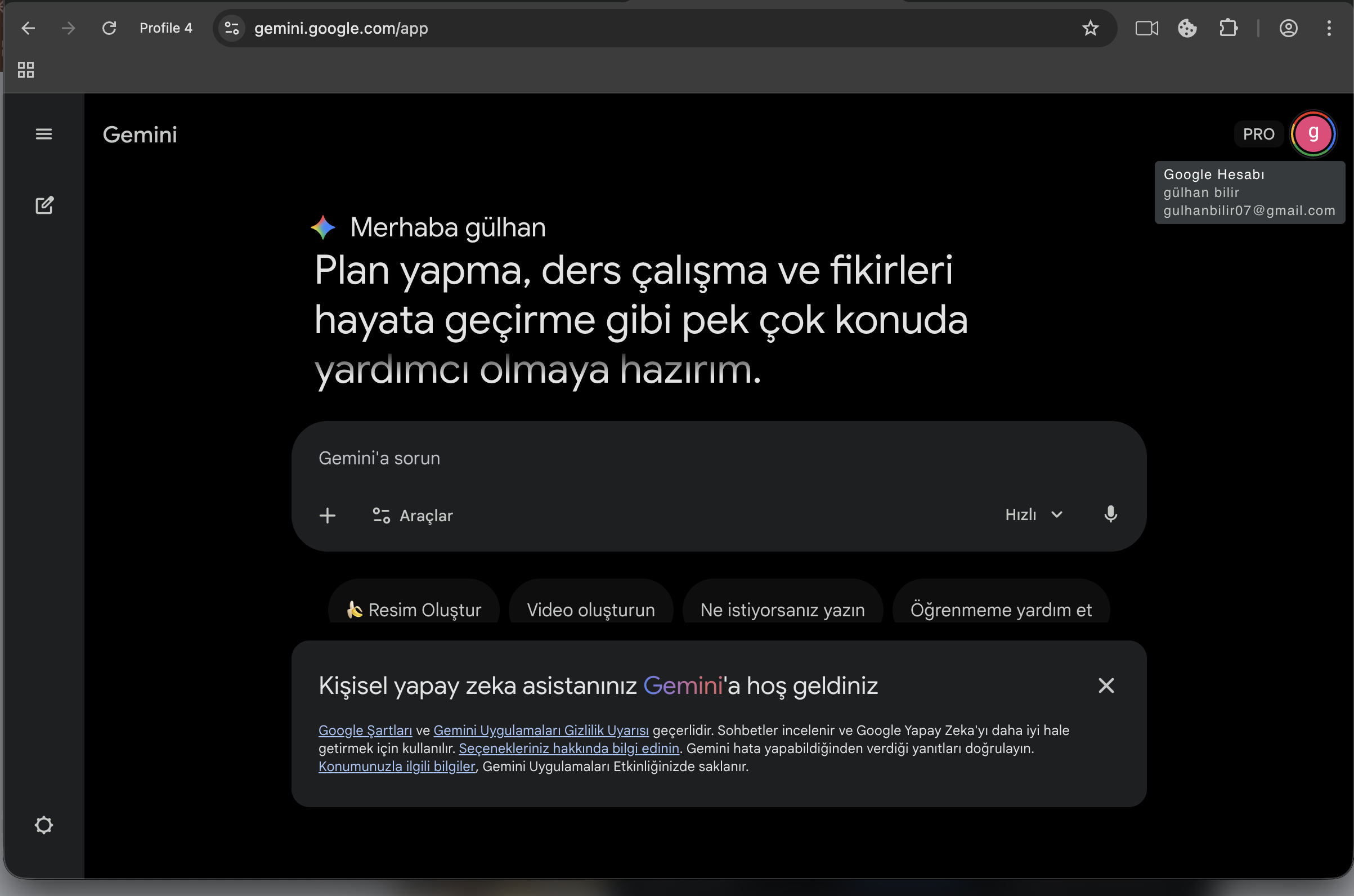Click the Profile 4 label
The width and height of the screenshot is (1354, 896).
165,28
